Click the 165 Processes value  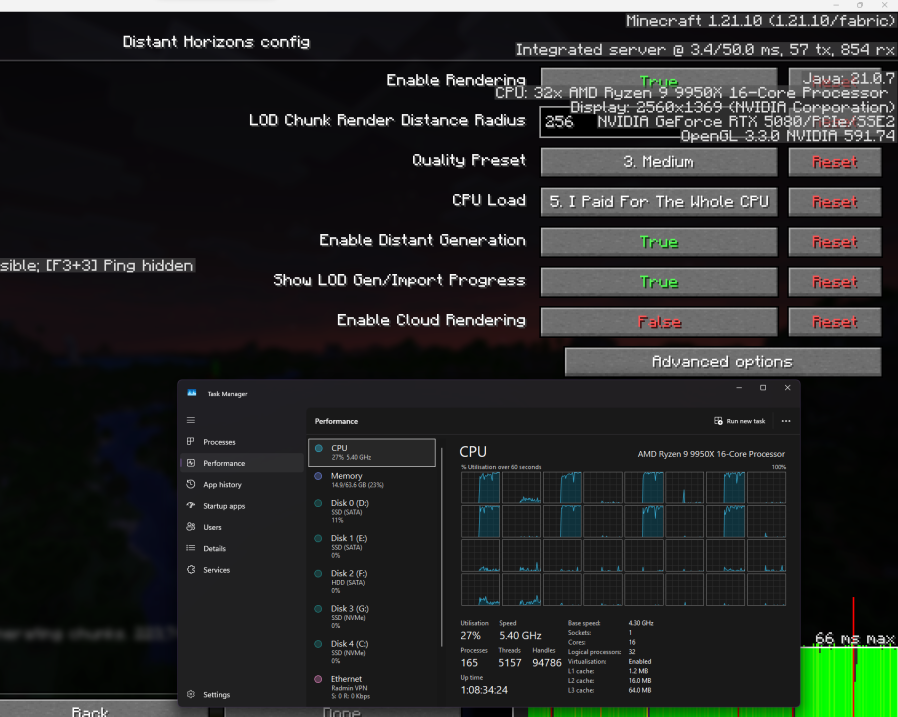click(469, 663)
